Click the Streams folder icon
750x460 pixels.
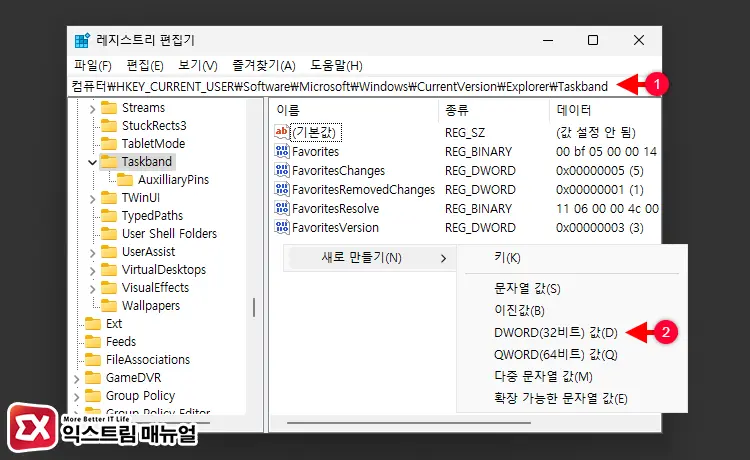point(109,108)
